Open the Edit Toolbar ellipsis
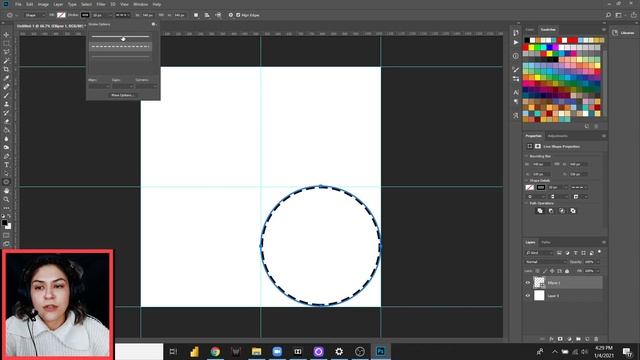 pyautogui.click(x=6, y=208)
